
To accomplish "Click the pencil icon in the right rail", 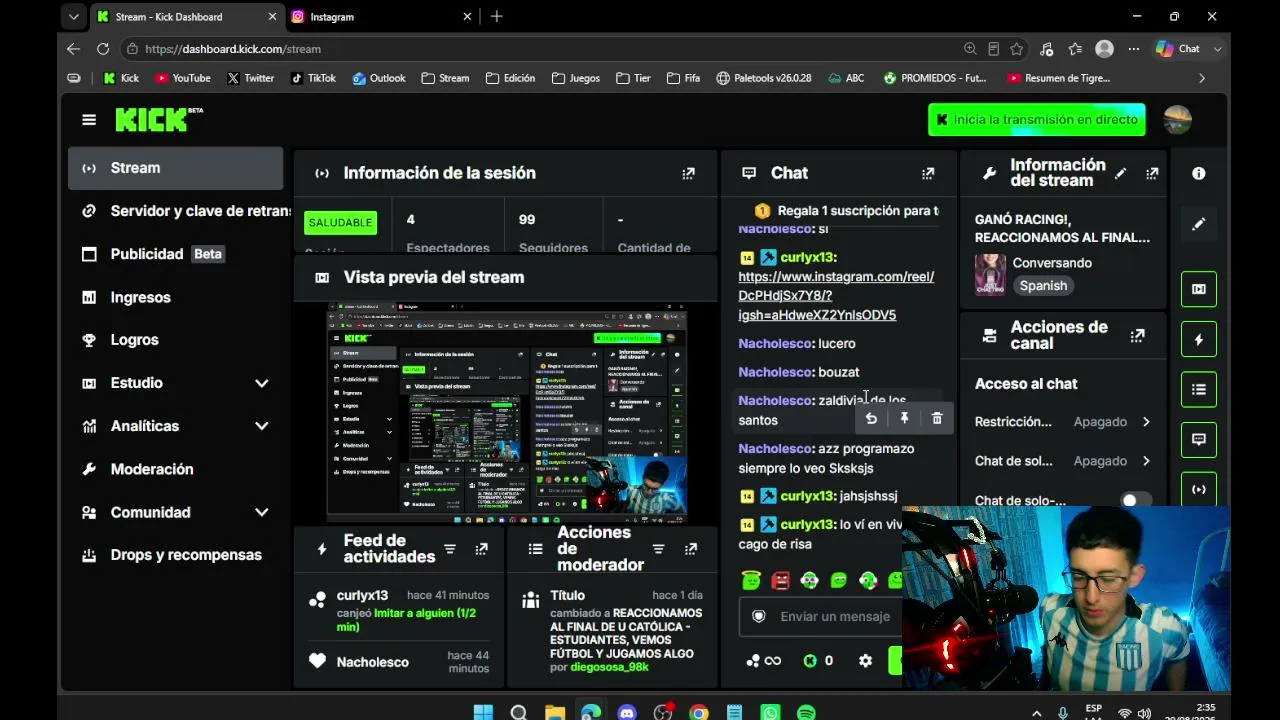I will (x=1199, y=224).
